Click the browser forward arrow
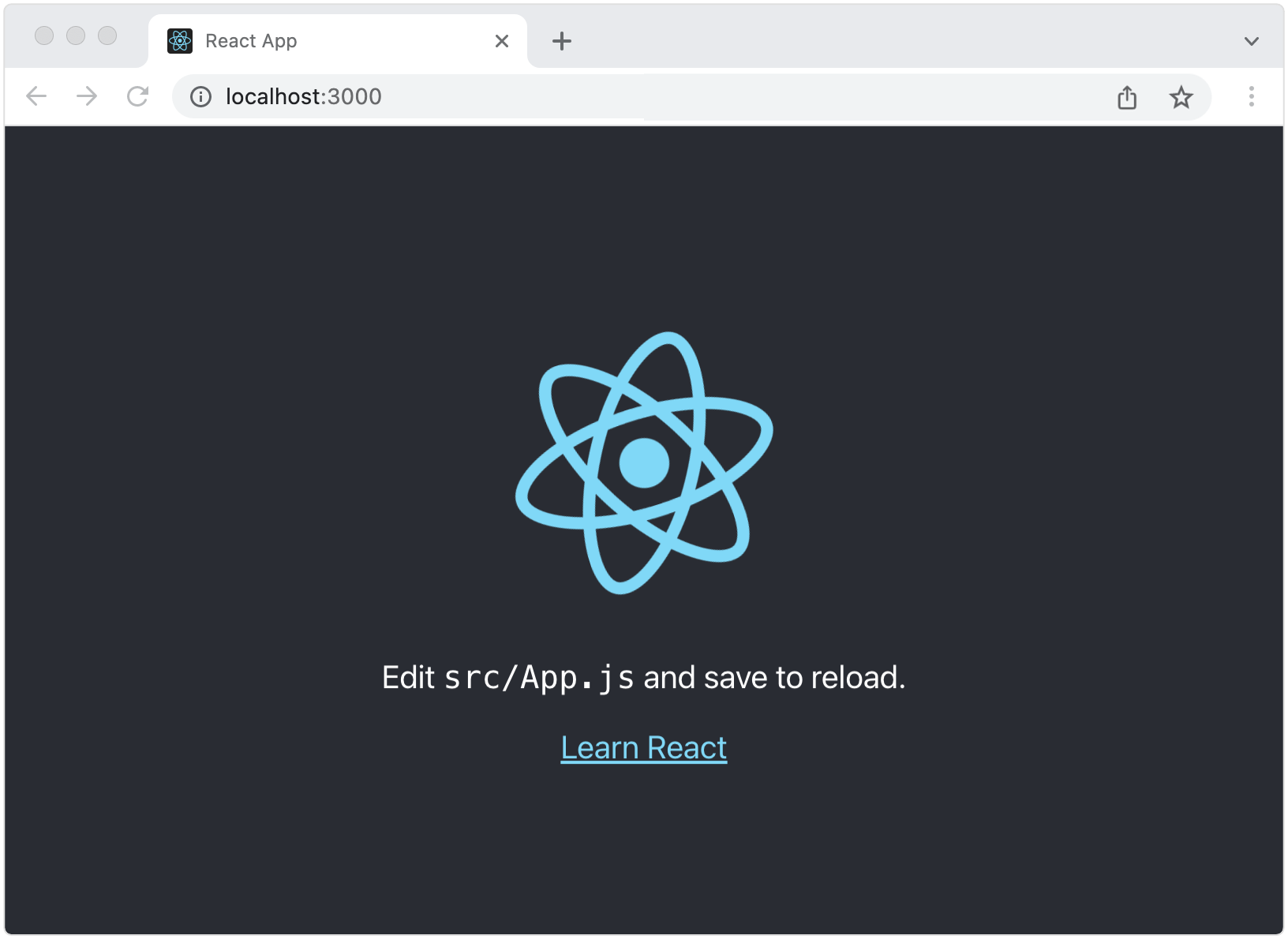The width and height of the screenshot is (1288, 939). 87,96
